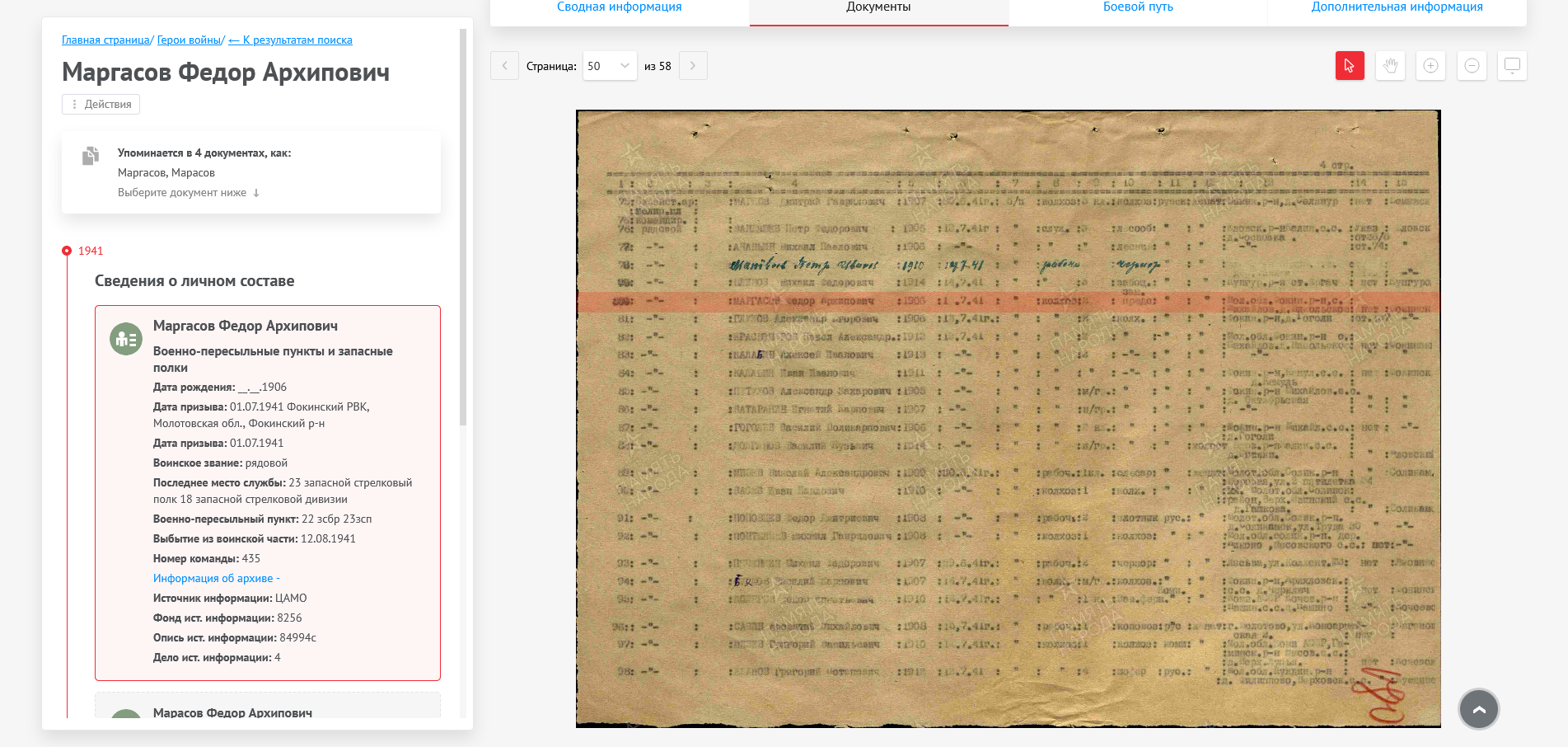Open the Действия actions menu
This screenshot has height=747, width=1568.
[101, 105]
